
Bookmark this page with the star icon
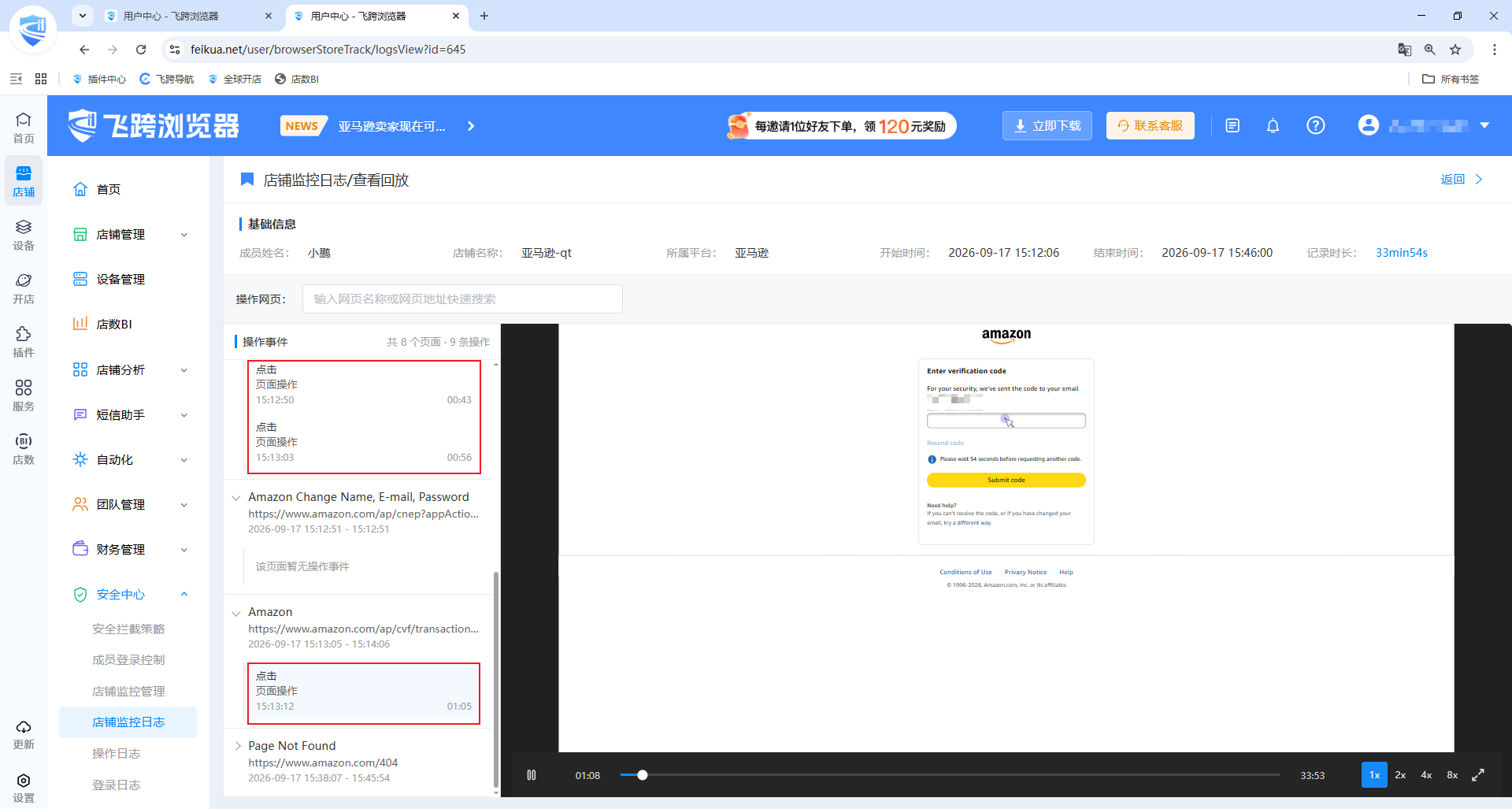tap(1455, 50)
